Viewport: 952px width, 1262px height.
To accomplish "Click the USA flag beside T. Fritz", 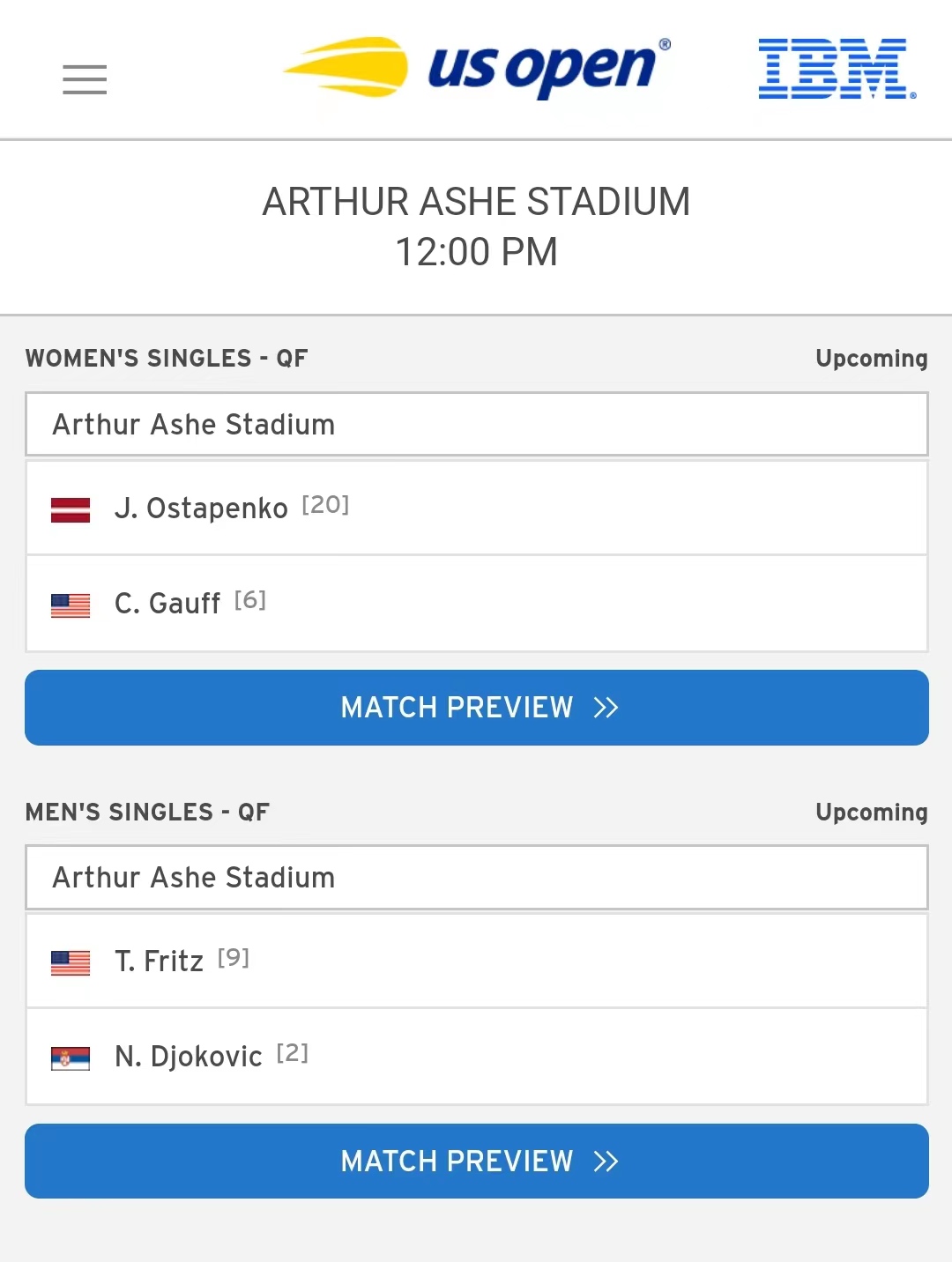I will pos(71,962).
